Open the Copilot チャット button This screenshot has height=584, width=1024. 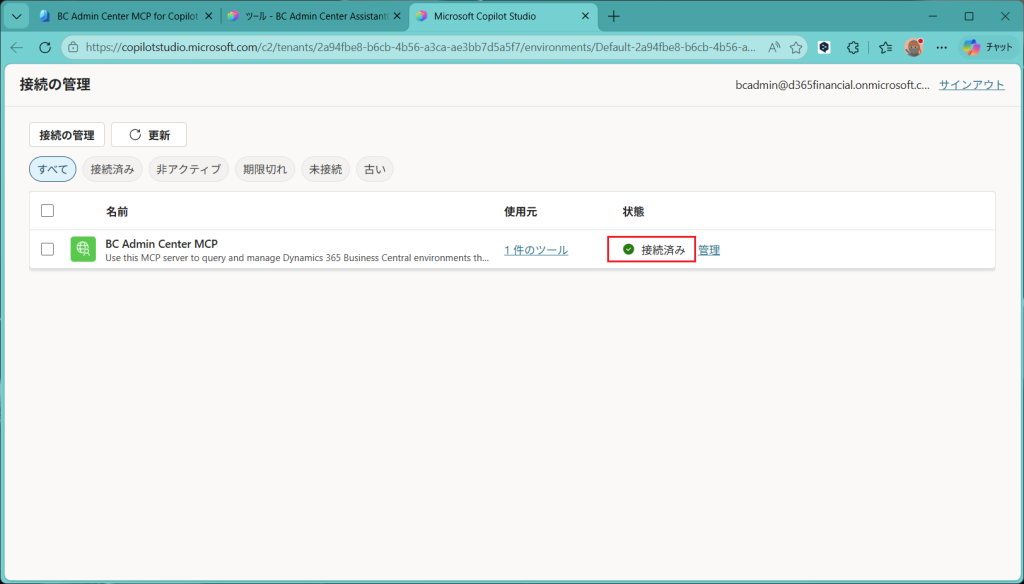point(987,47)
